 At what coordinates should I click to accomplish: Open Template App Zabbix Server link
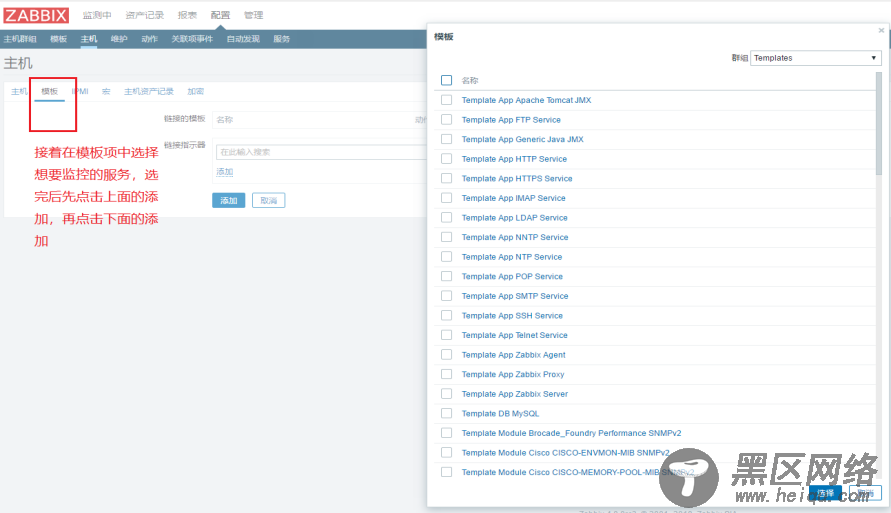515,394
